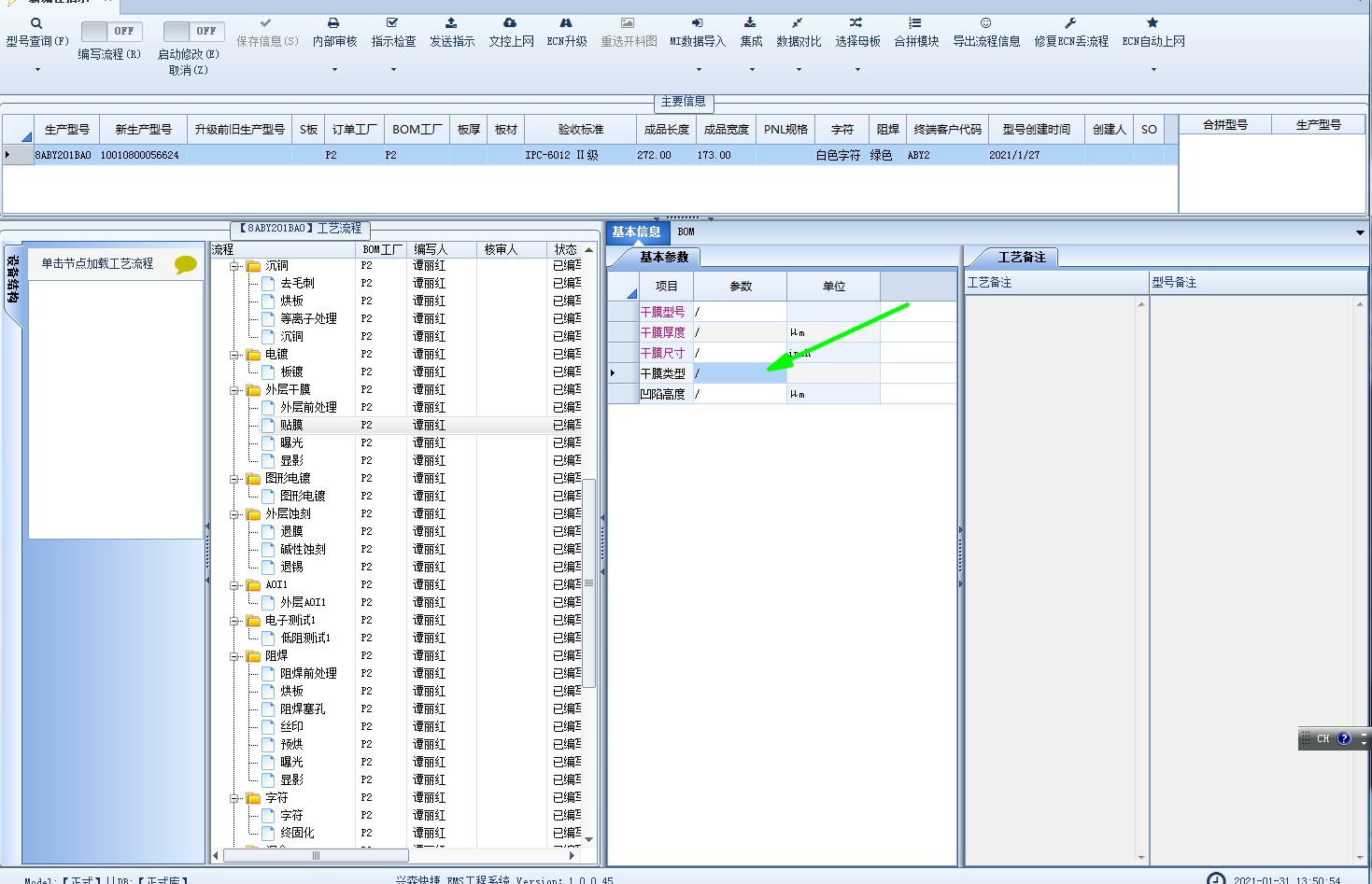Viewport: 1372px width, 884px height.
Task: Click the 重选开料图 picture icon
Action: pos(628,22)
